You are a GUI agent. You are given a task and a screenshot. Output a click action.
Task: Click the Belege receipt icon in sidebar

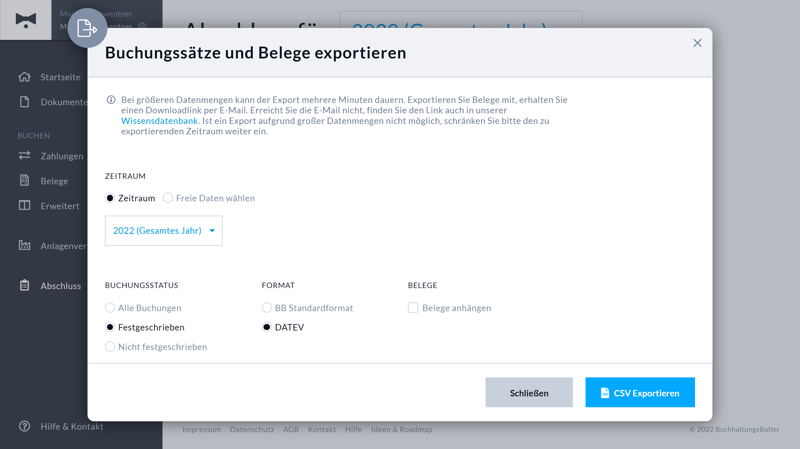25,181
